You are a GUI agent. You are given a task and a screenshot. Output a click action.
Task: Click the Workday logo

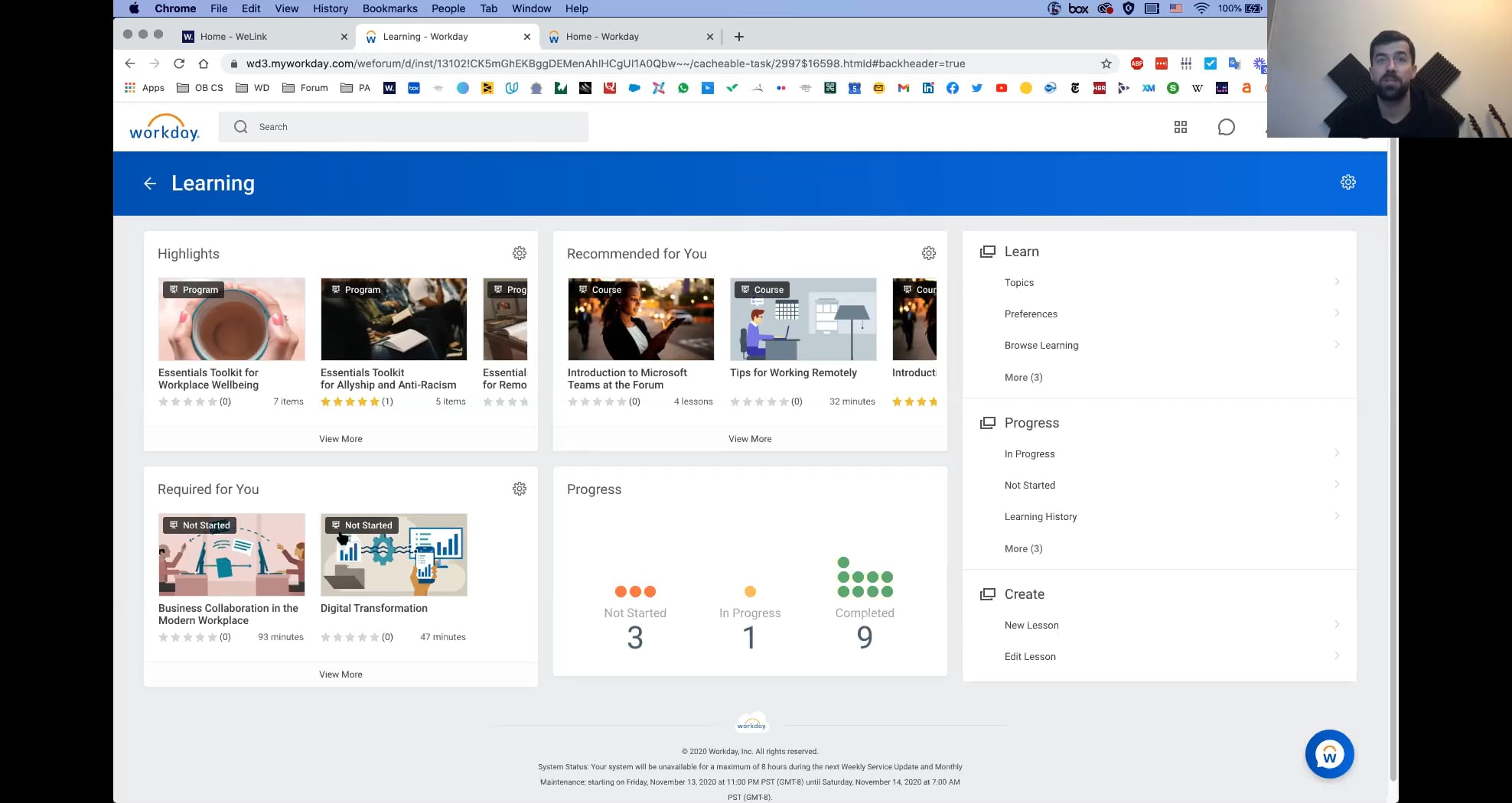164,127
